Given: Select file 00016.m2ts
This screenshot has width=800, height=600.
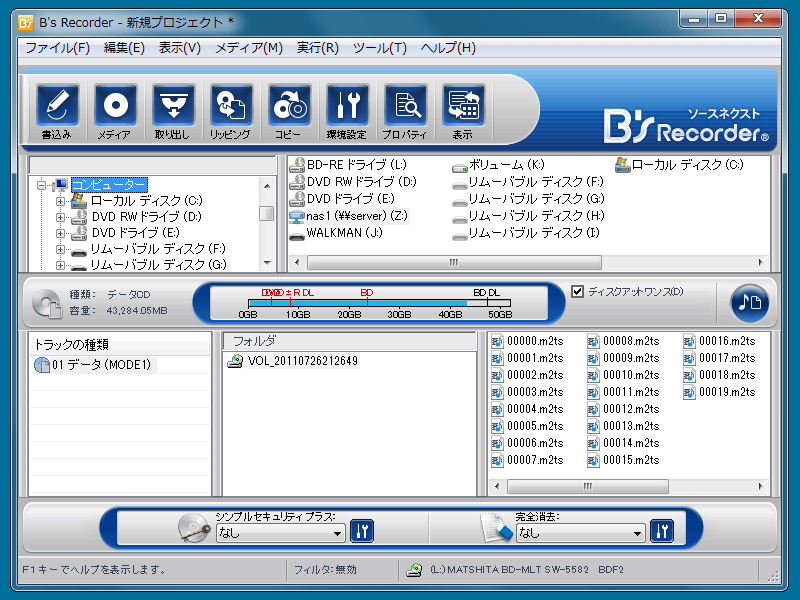Looking at the screenshot, I should pos(719,341).
